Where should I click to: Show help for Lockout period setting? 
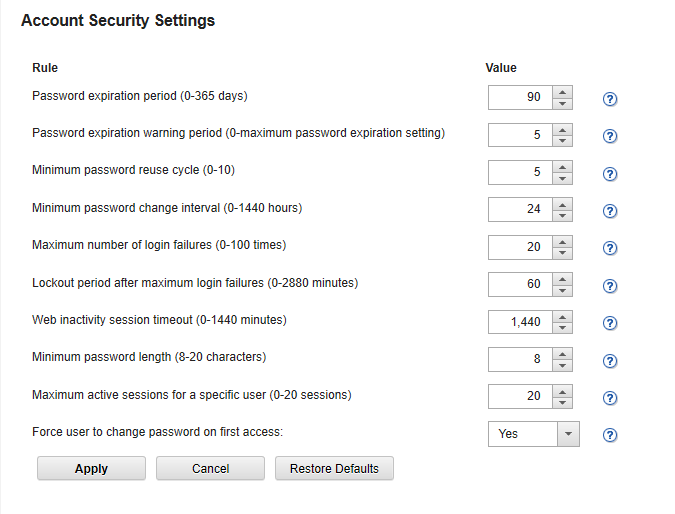click(x=610, y=286)
